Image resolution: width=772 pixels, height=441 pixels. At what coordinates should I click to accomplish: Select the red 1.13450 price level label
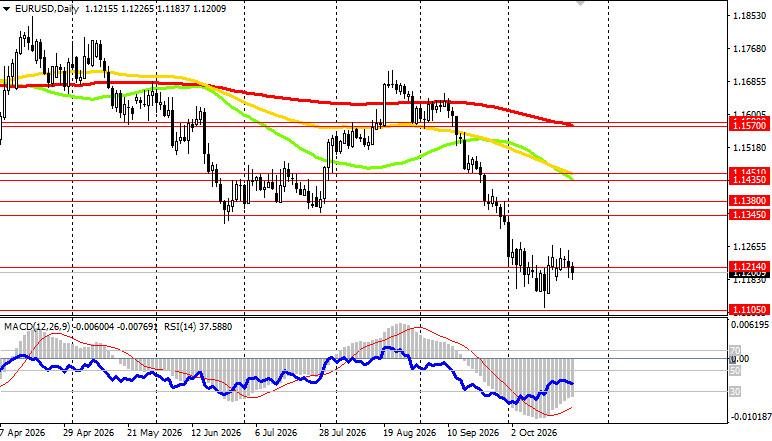pyautogui.click(x=749, y=215)
